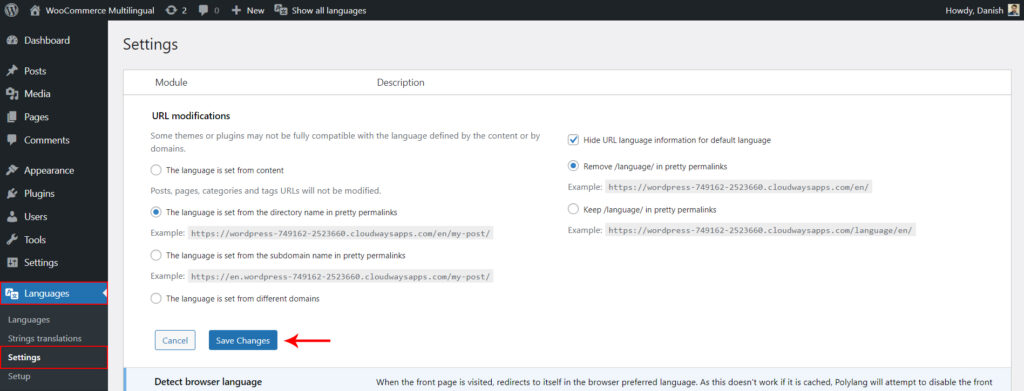Click the en.wordpress subdomain example URL
The height and width of the screenshot is (391, 1024).
click(x=340, y=276)
